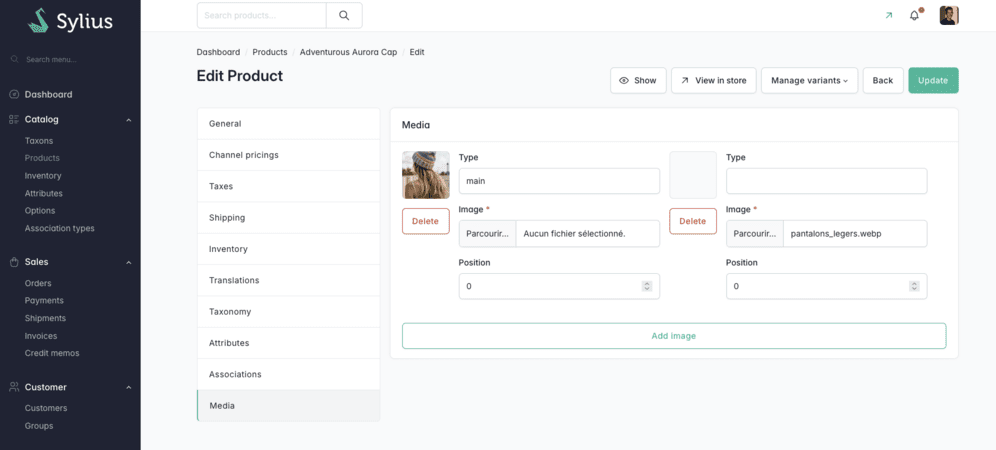Viewport: 996px width, 450px height.
Task: Click Position field of main image
Action: 559,286
